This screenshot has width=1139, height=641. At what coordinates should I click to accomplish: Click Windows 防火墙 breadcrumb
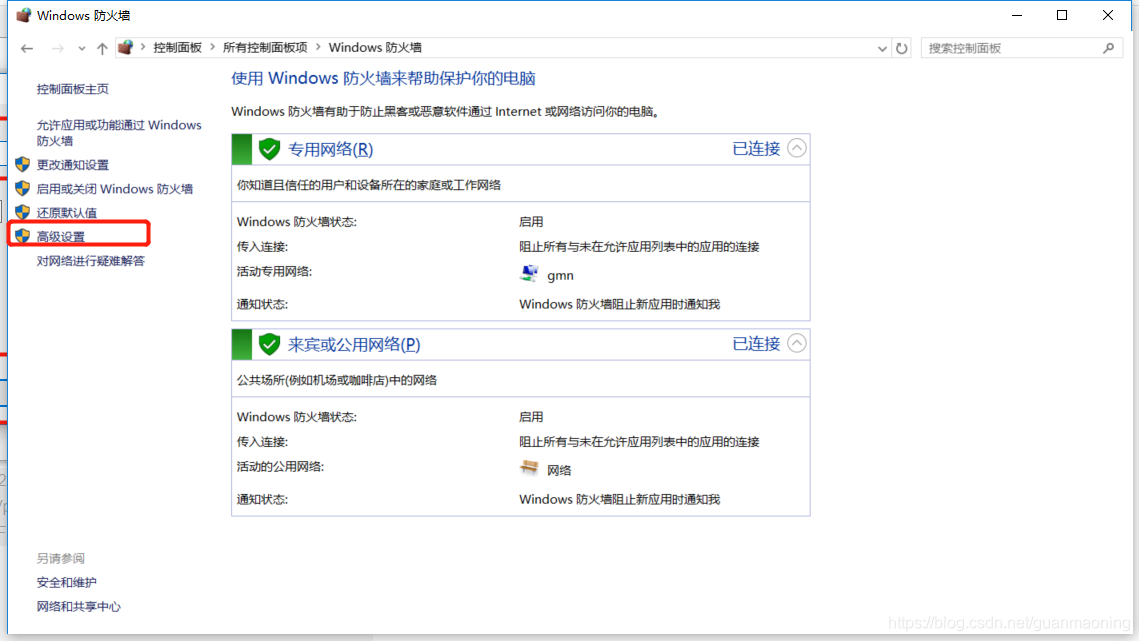(x=375, y=48)
